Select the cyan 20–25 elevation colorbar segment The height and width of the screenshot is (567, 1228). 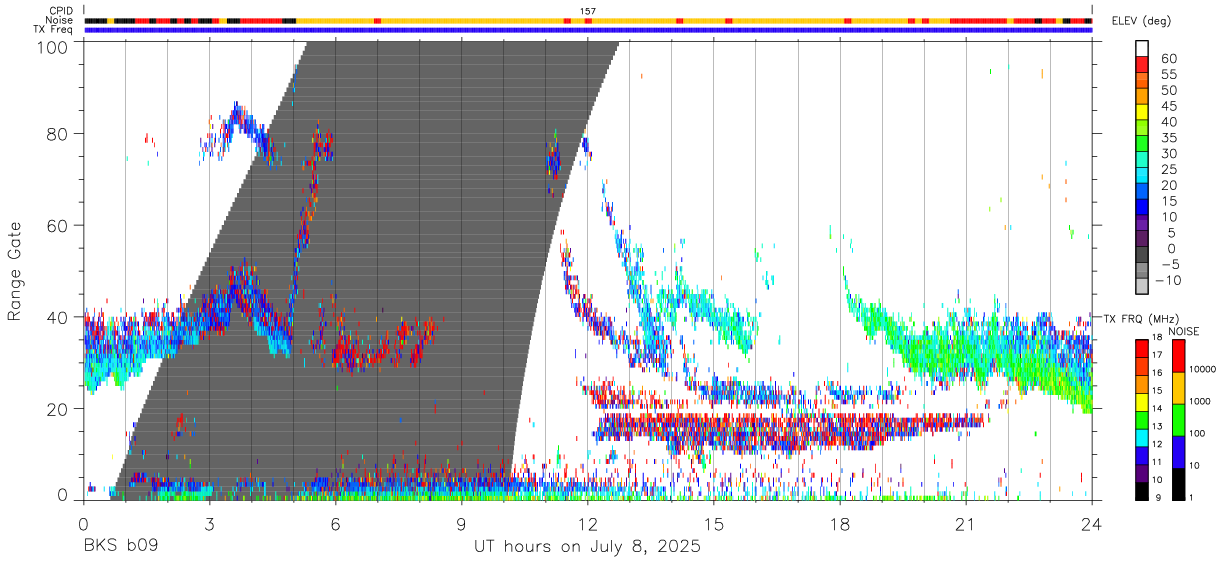pos(1142,174)
